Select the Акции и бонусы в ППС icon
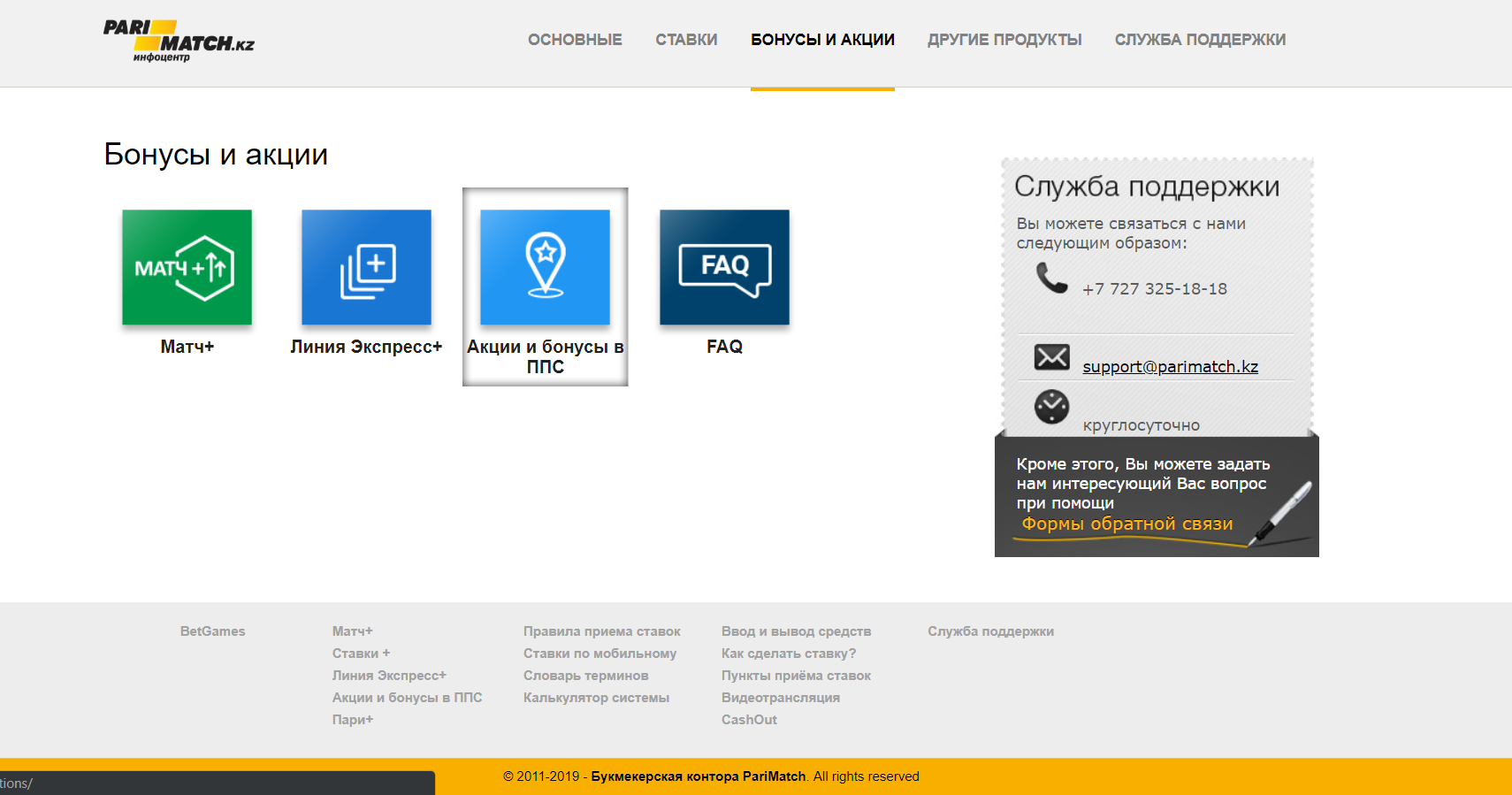This screenshot has height=795, width=1512. coord(545,267)
